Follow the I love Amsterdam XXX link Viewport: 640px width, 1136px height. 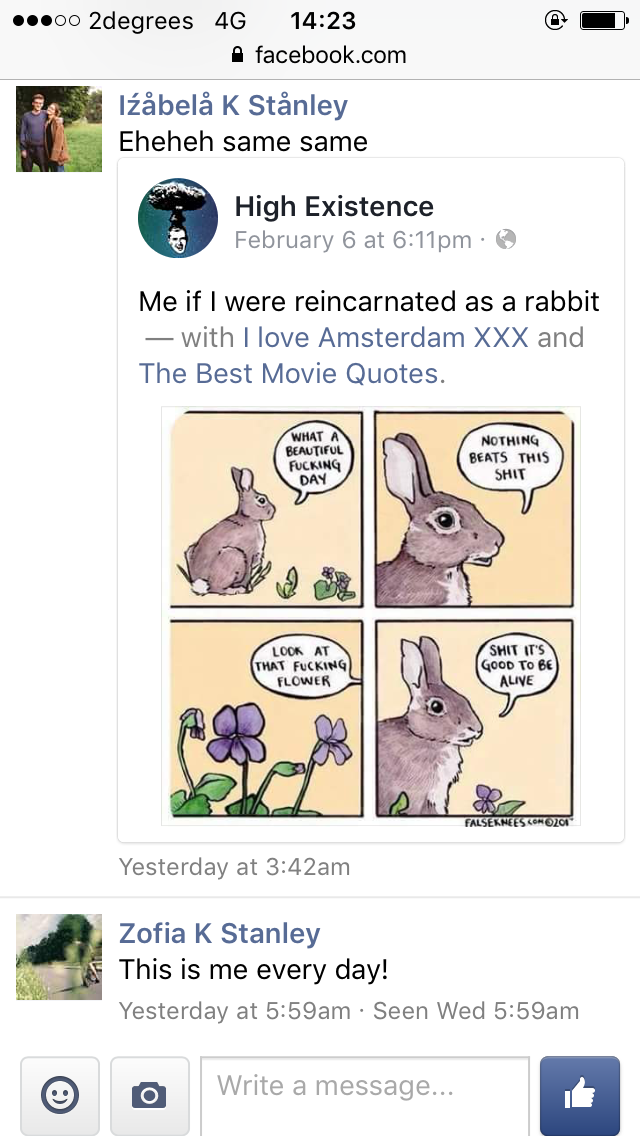385,337
